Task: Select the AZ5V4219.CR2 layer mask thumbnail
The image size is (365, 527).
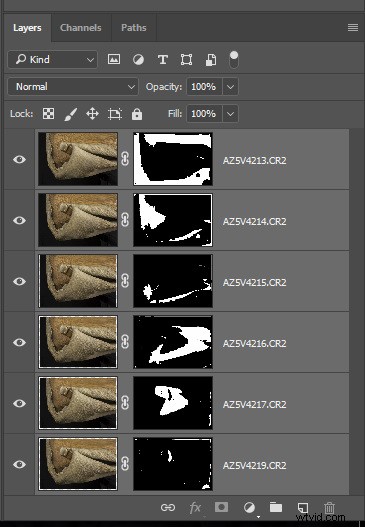Action: (173, 464)
